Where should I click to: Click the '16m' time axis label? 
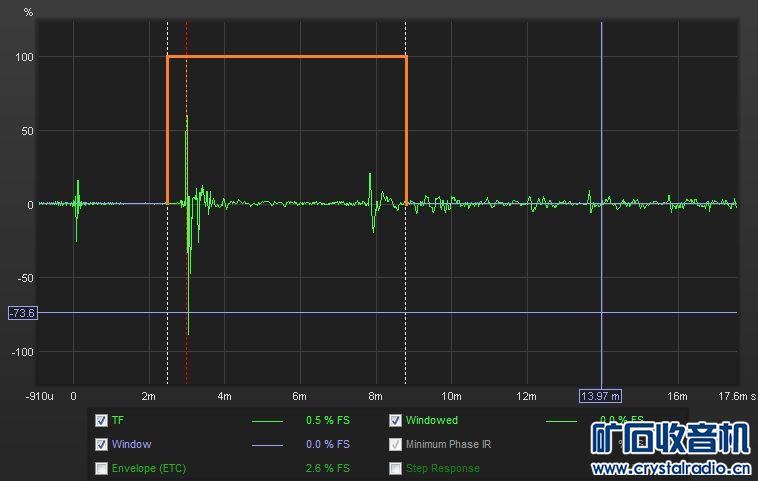677,396
